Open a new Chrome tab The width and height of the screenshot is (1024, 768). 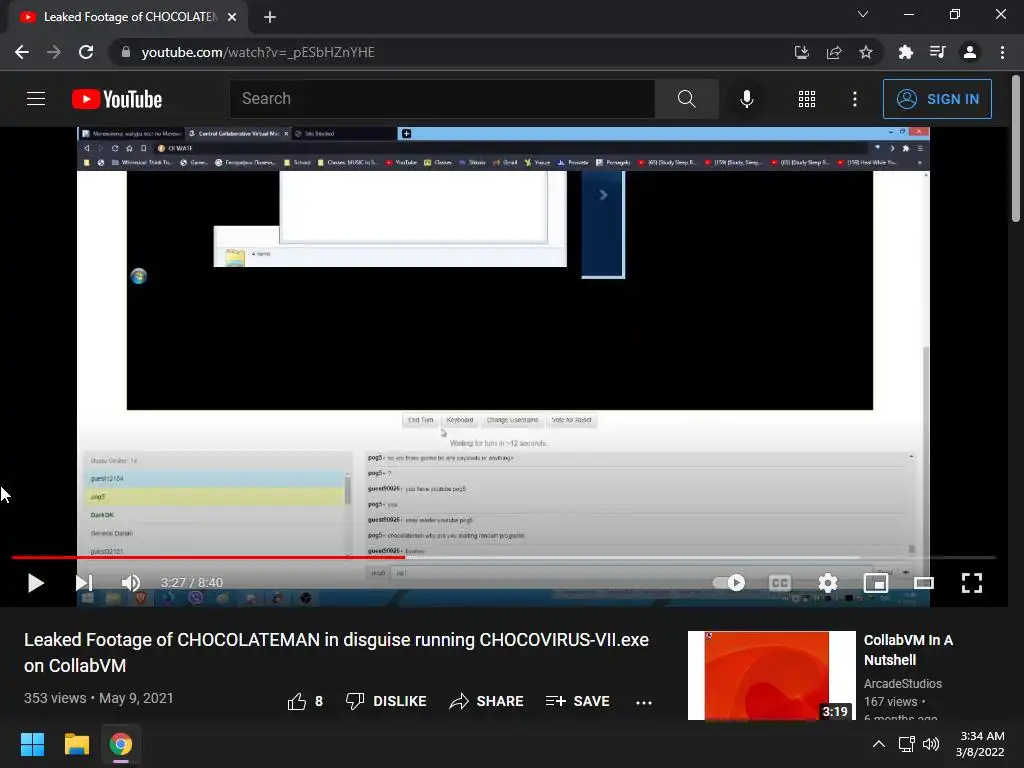click(x=270, y=17)
